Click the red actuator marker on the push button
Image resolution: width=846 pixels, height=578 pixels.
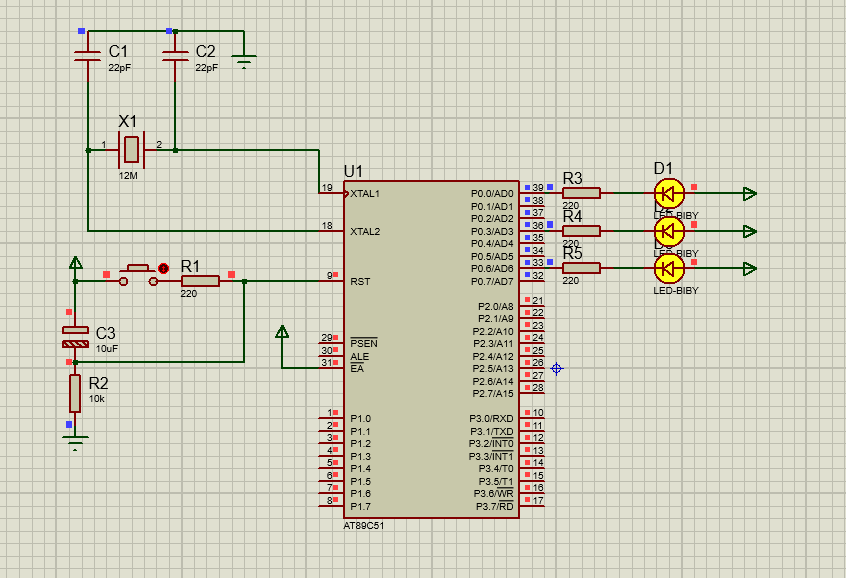[x=163, y=268]
